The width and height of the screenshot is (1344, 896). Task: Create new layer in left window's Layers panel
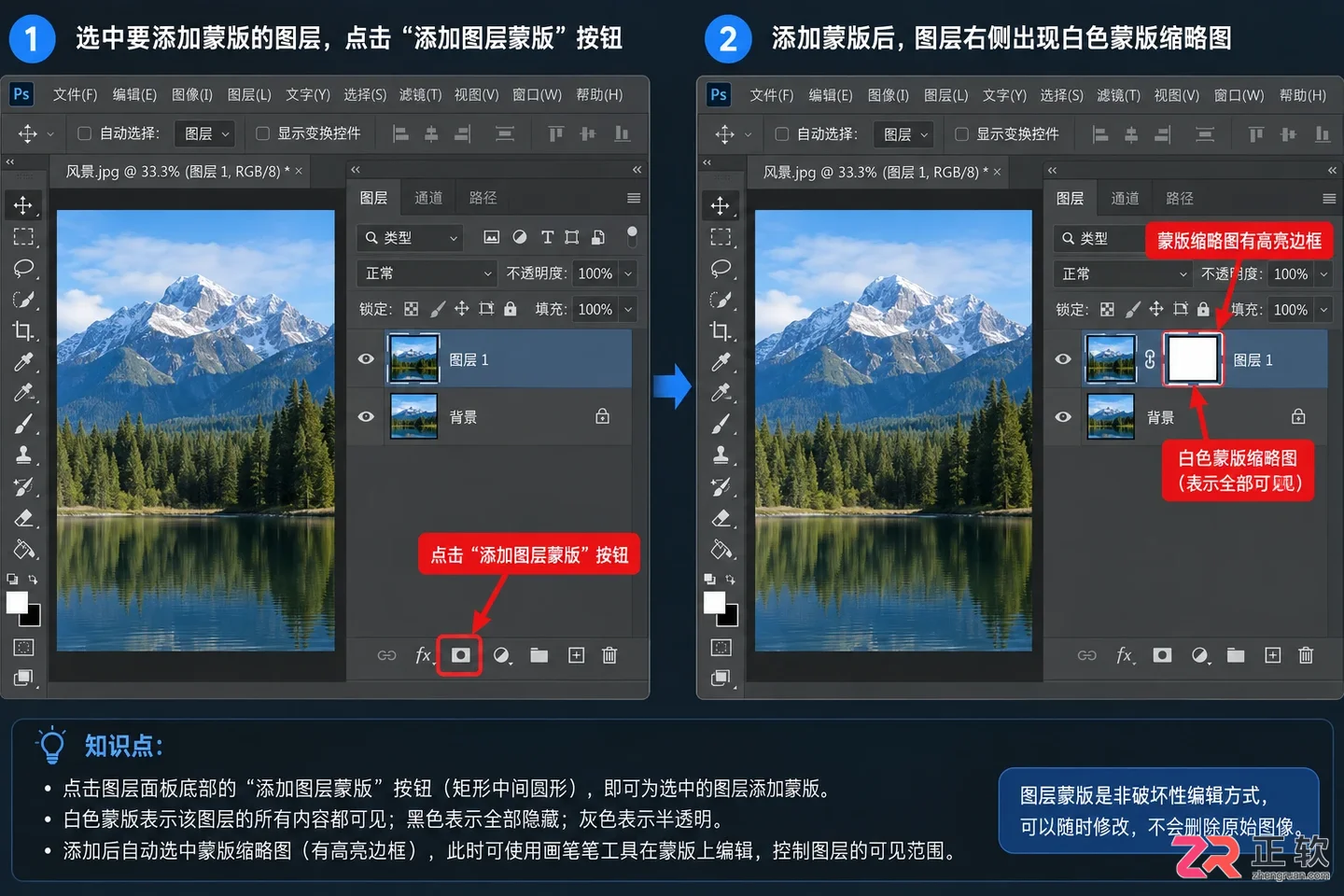577,655
